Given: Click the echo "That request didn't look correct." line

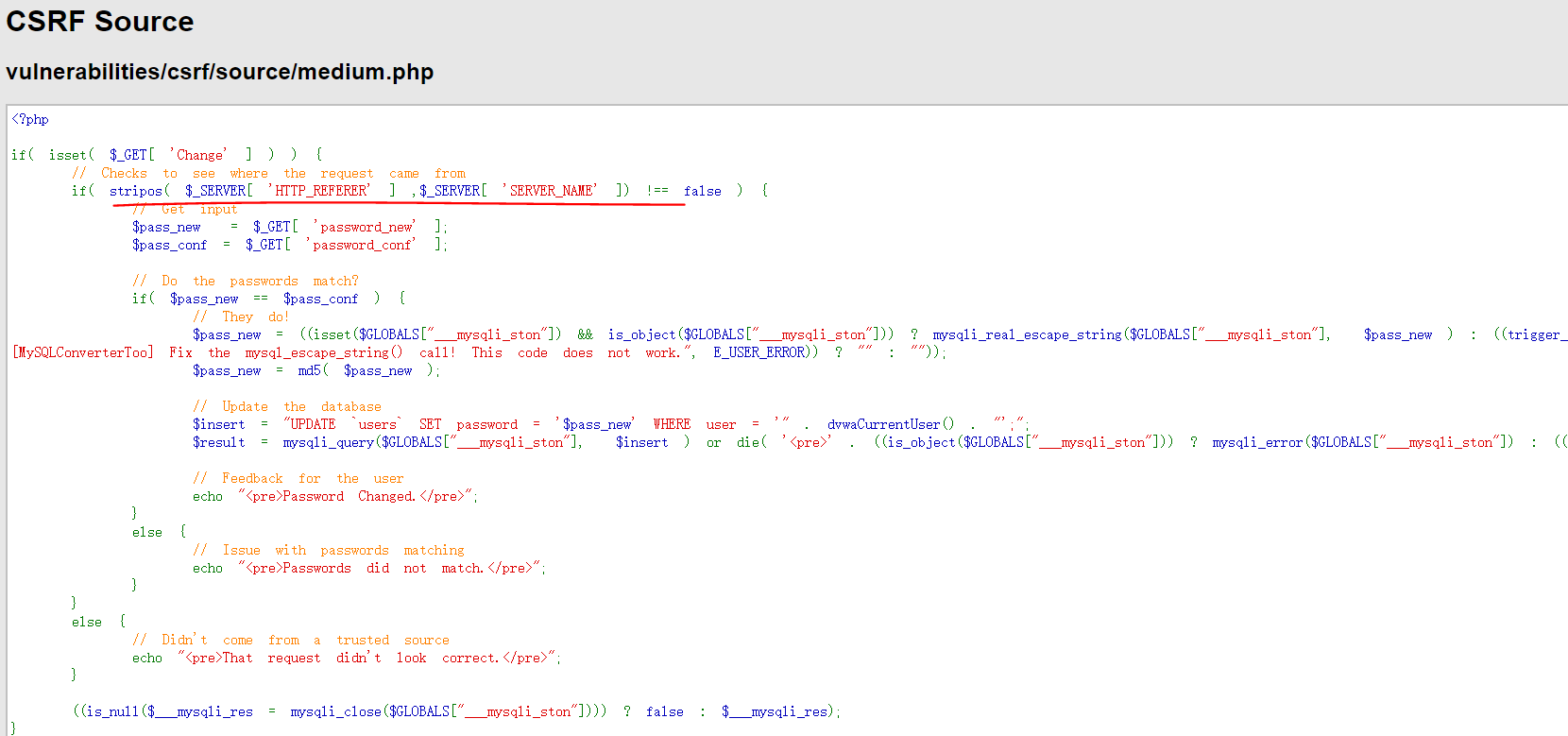Looking at the screenshot, I should [x=347, y=659].
